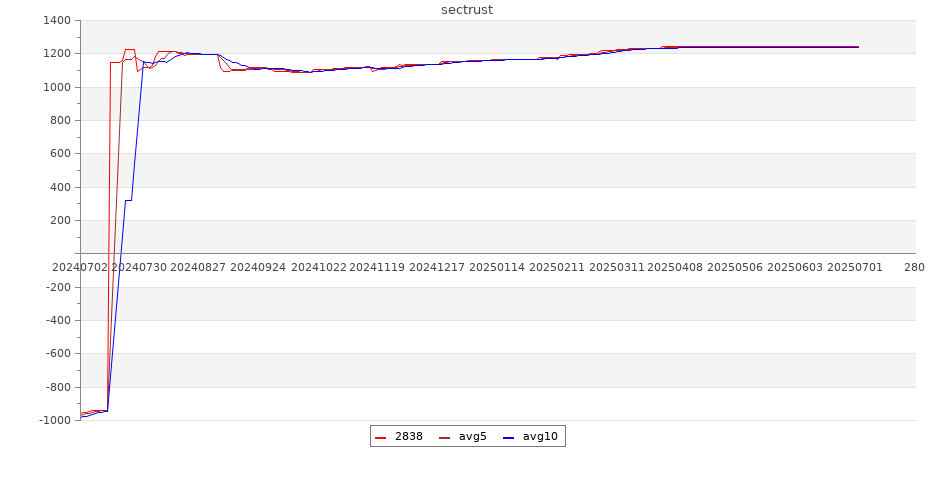Click the 280 label at right axis end
This screenshot has width=935, height=500.
pos(914,268)
